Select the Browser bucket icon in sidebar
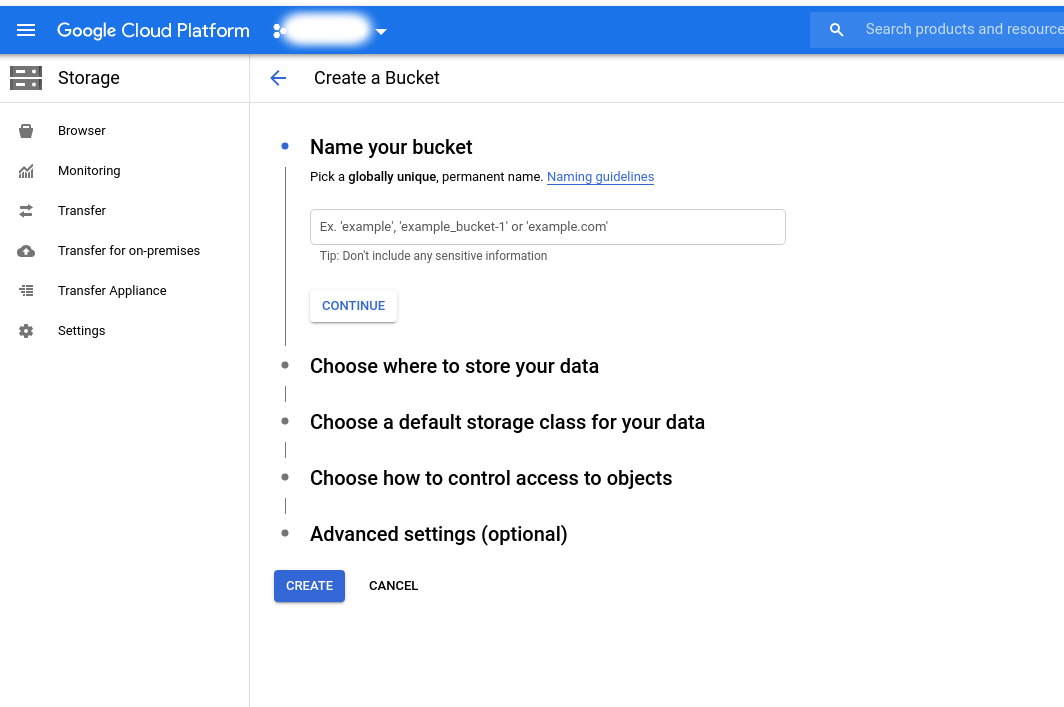This screenshot has height=707, width=1064. 26,130
